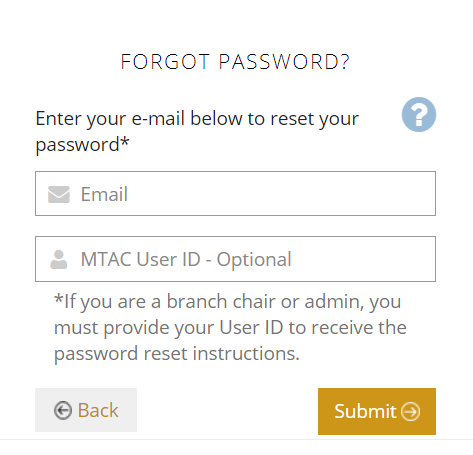The height and width of the screenshot is (455, 473).
Task: Click the horizontal divider below the buttons
Action: (236, 439)
